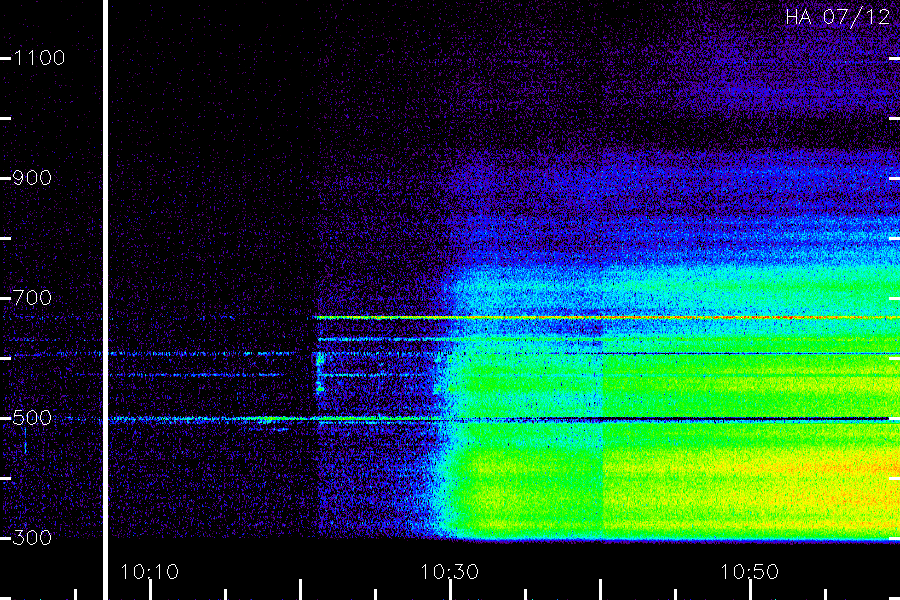Click the 700 frequency axis label
The height and width of the screenshot is (600, 900).
pyautogui.click(x=32, y=298)
